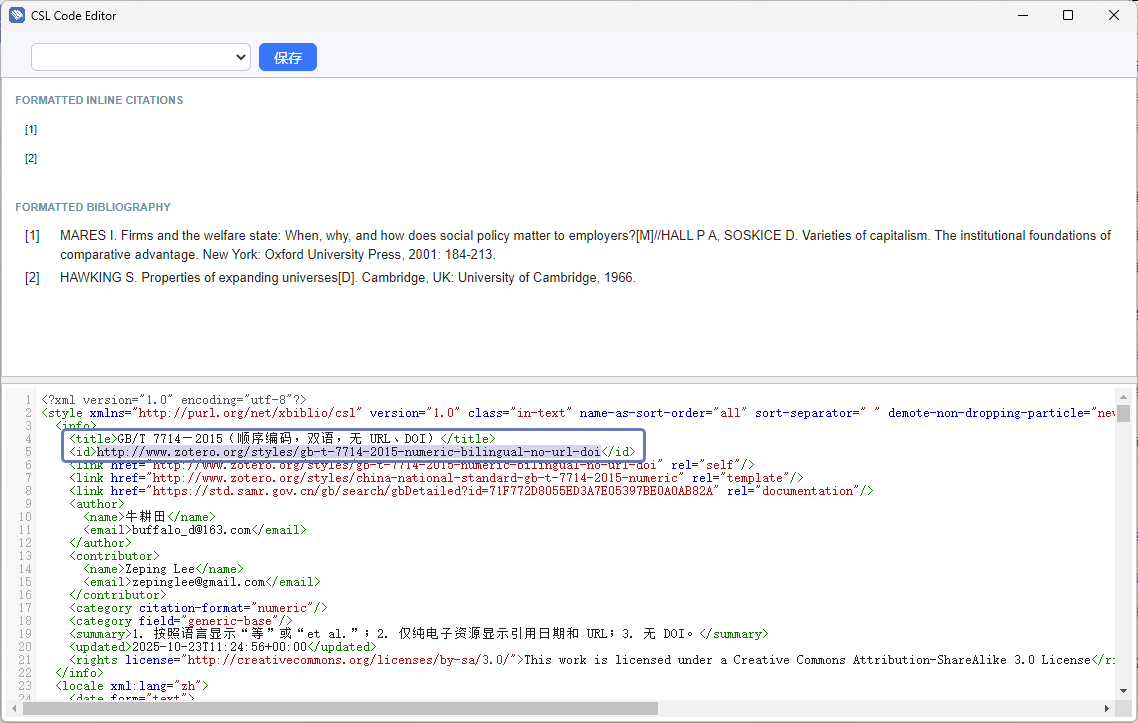Image resolution: width=1138 pixels, height=723 pixels.
Task: Click the horizontal scrollbar left arrow
Action: coord(14,708)
